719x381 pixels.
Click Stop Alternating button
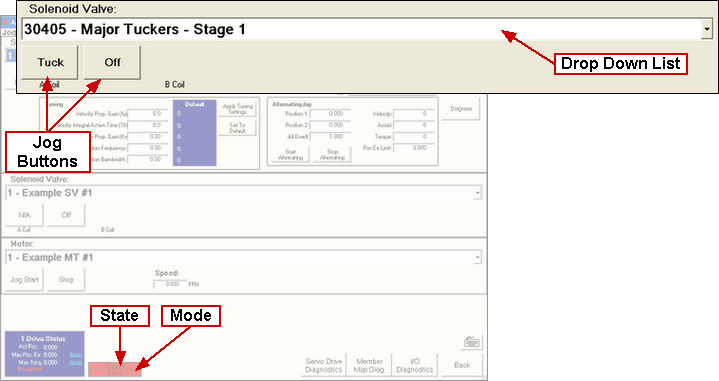(x=332, y=155)
